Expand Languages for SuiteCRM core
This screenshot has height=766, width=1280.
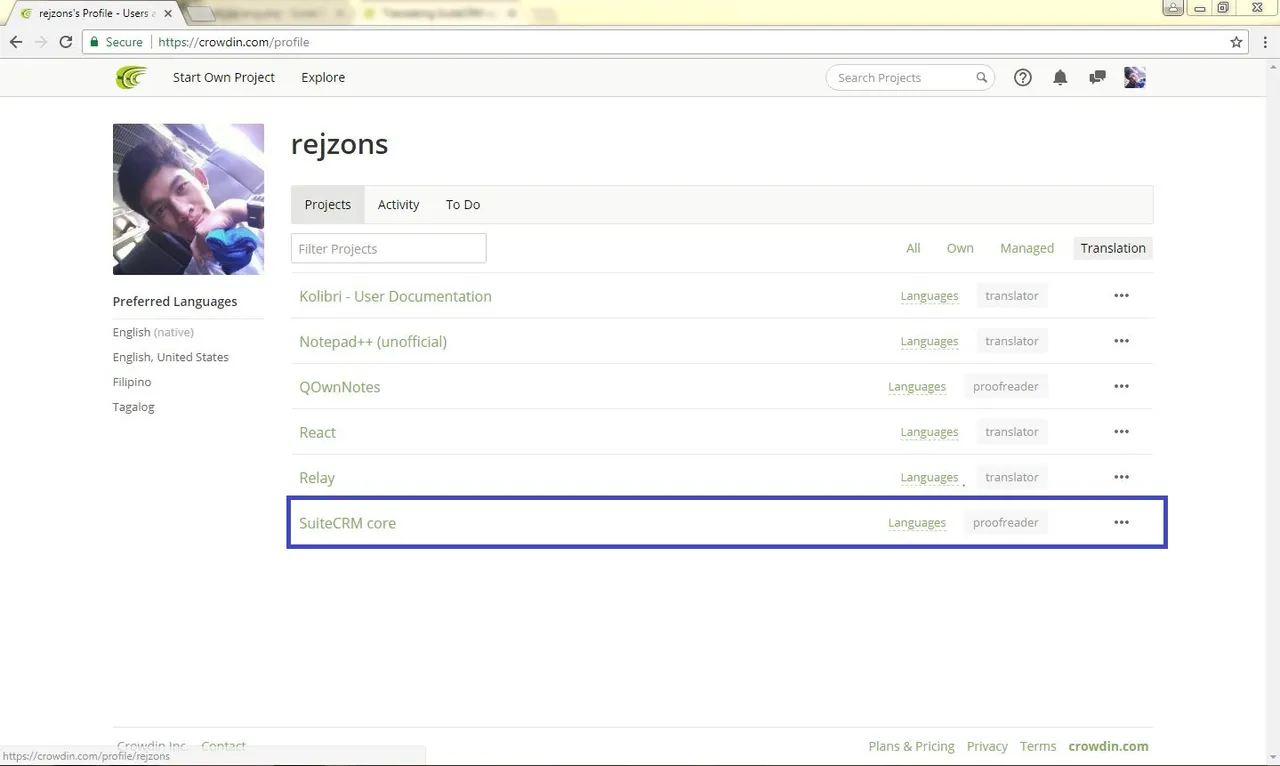click(917, 523)
